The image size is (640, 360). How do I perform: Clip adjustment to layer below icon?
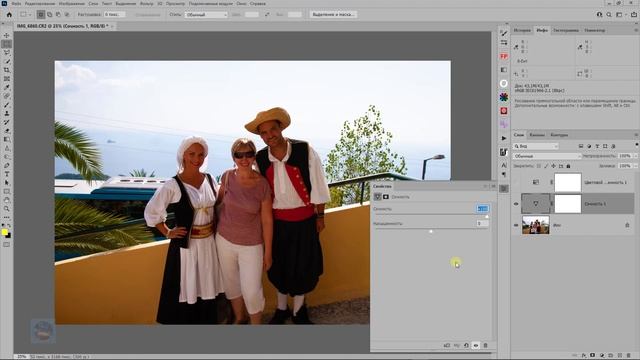tap(447, 345)
